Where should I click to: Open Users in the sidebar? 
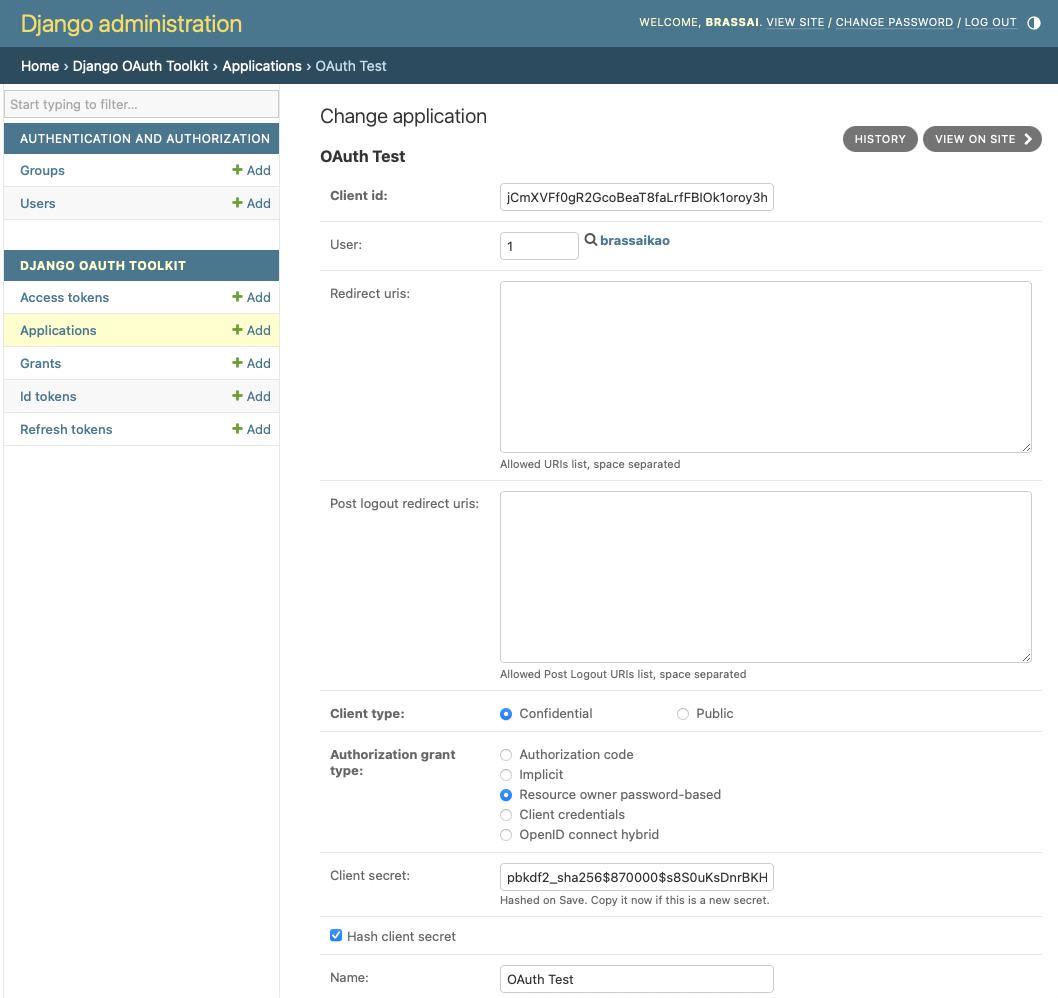click(38, 203)
